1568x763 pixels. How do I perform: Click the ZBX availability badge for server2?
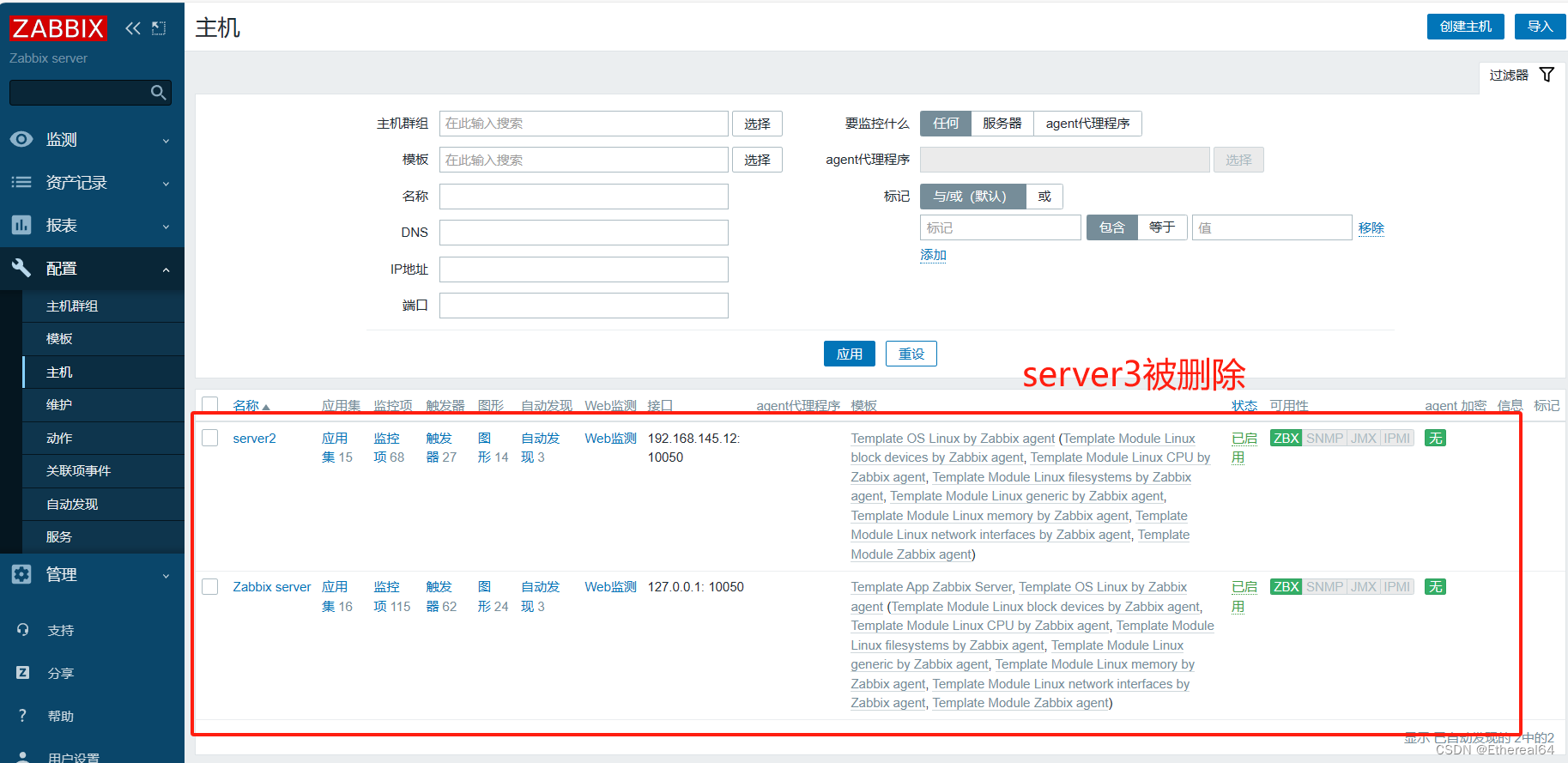pyautogui.click(x=1286, y=439)
